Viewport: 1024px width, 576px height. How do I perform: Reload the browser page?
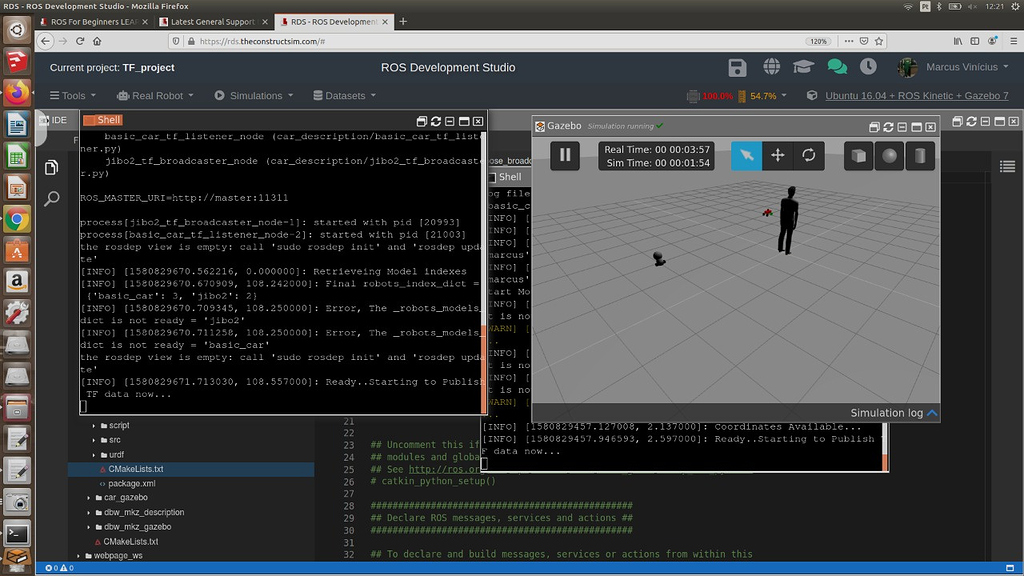click(80, 41)
